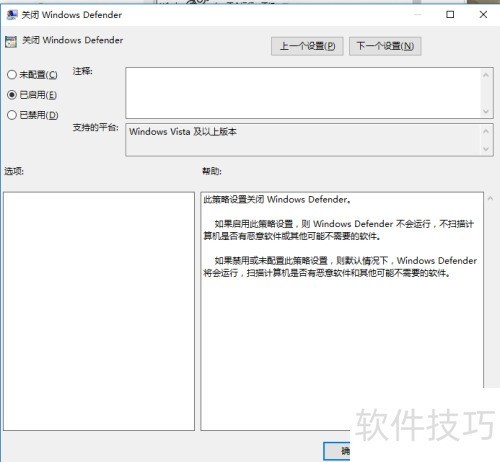Click help paragraph starting '如果启用此策略设置'
Viewport: 500px width, 462px height.
(x=339, y=230)
